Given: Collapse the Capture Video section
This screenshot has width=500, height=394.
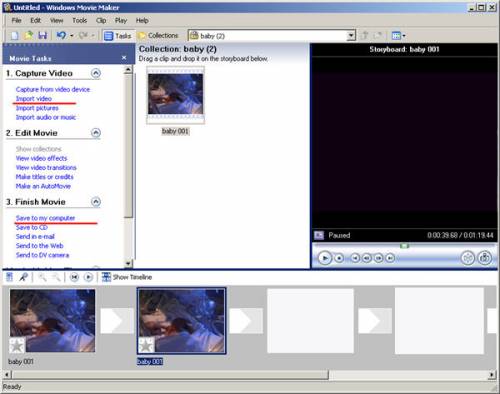Looking at the screenshot, I should tap(96, 73).
